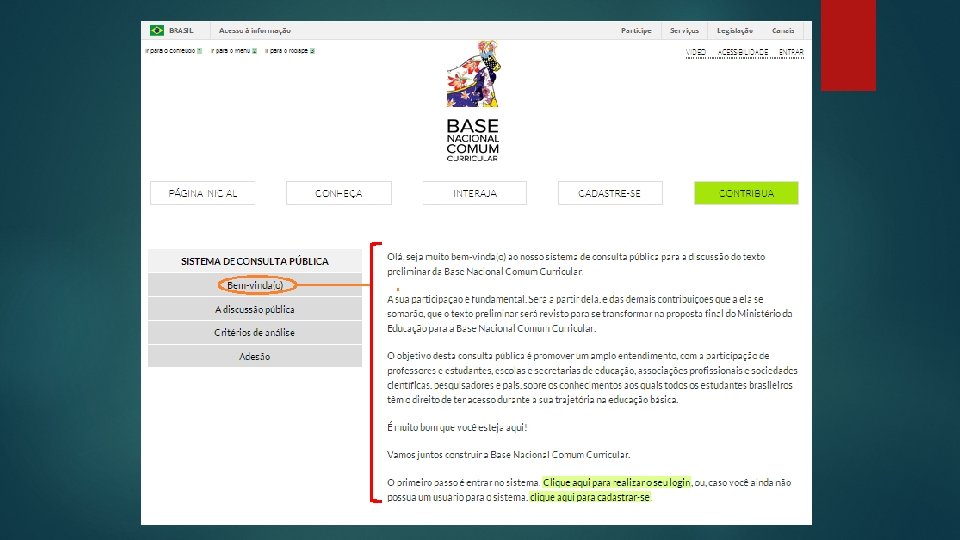Click the Brazil flag icon
The width and height of the screenshot is (960, 540).
pos(157,30)
